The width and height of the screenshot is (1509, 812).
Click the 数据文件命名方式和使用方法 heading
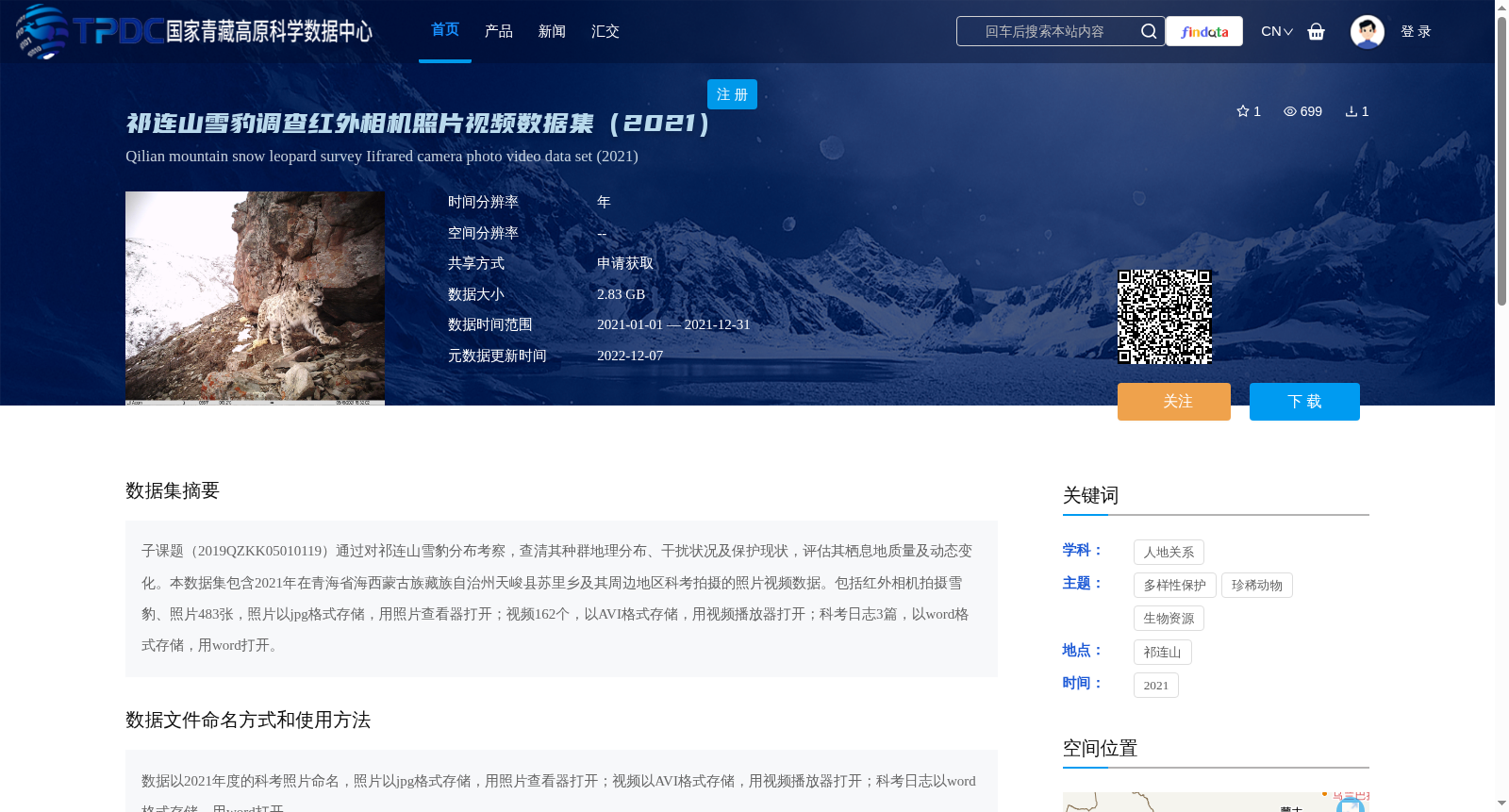248,721
